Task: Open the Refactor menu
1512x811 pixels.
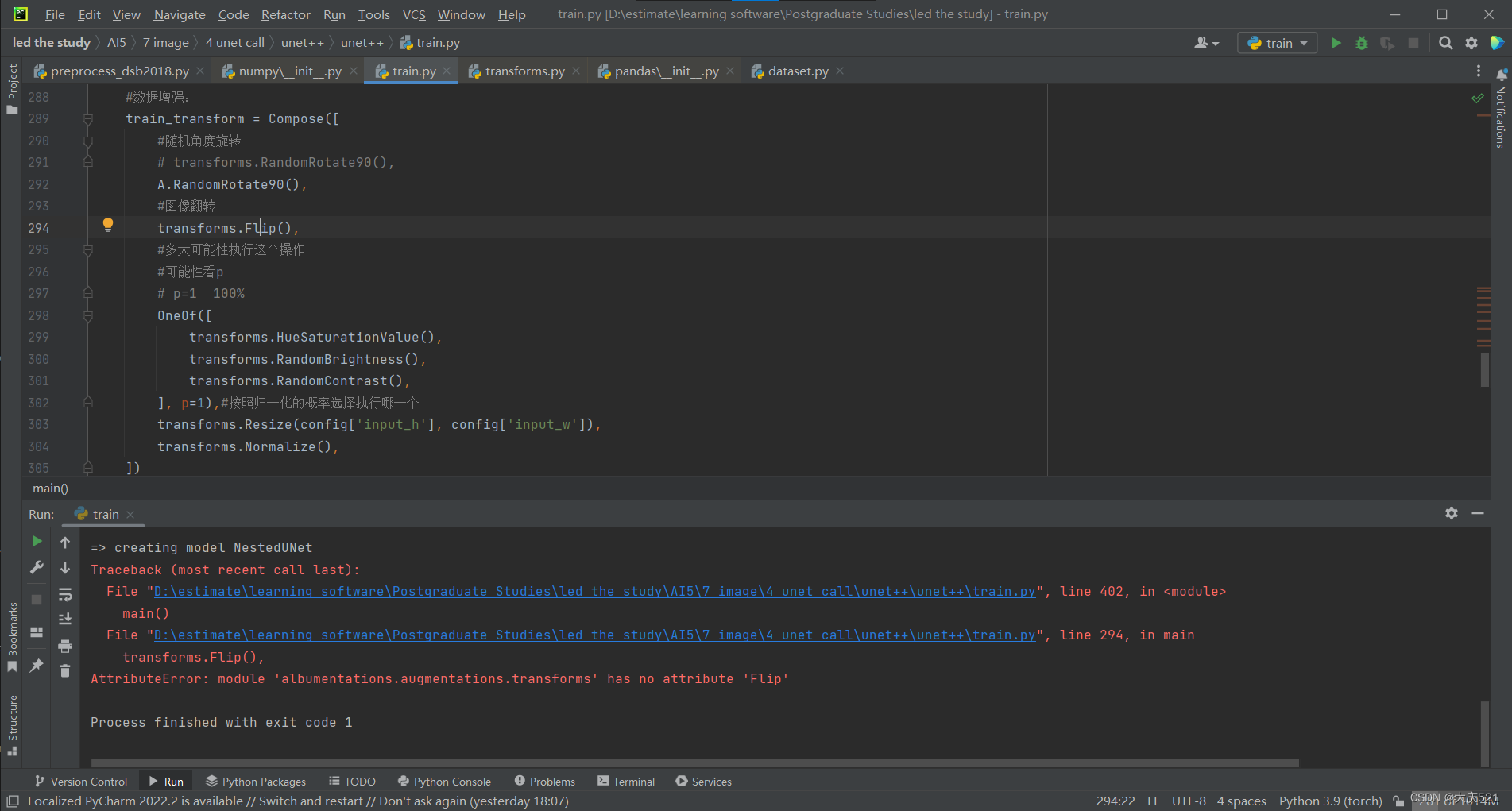Action: [284, 14]
